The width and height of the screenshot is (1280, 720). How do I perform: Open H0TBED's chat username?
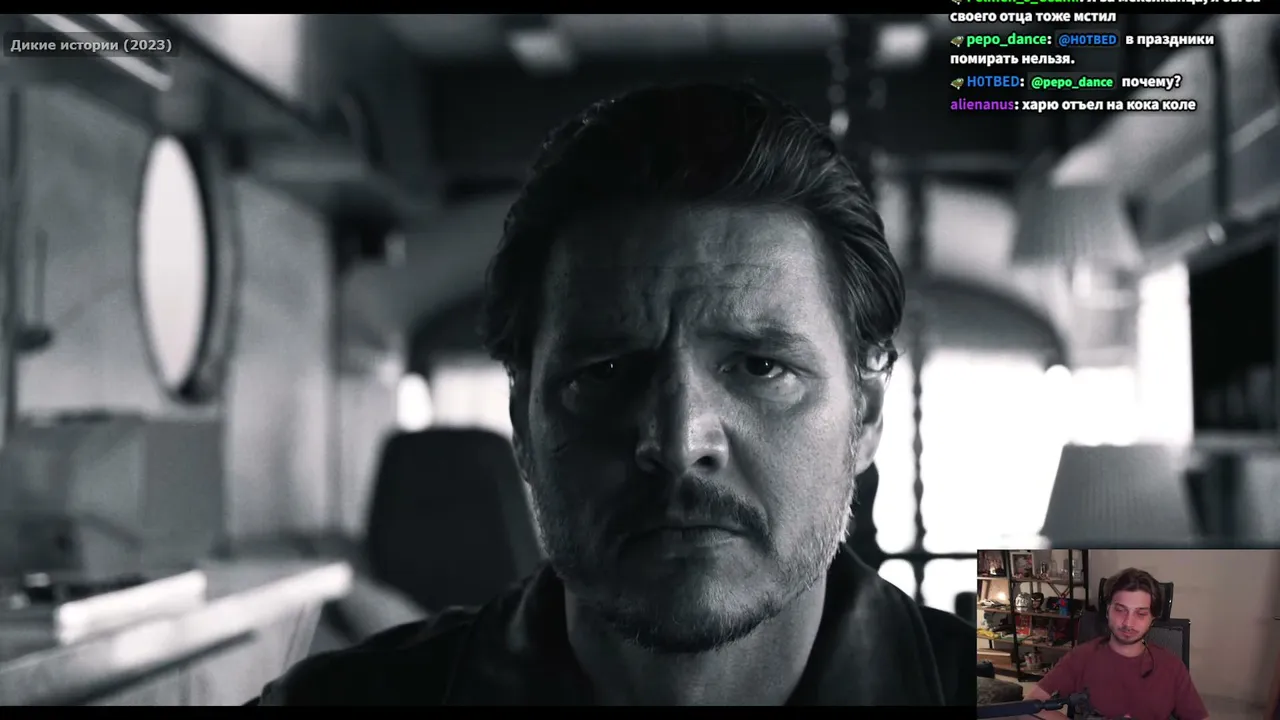point(993,82)
